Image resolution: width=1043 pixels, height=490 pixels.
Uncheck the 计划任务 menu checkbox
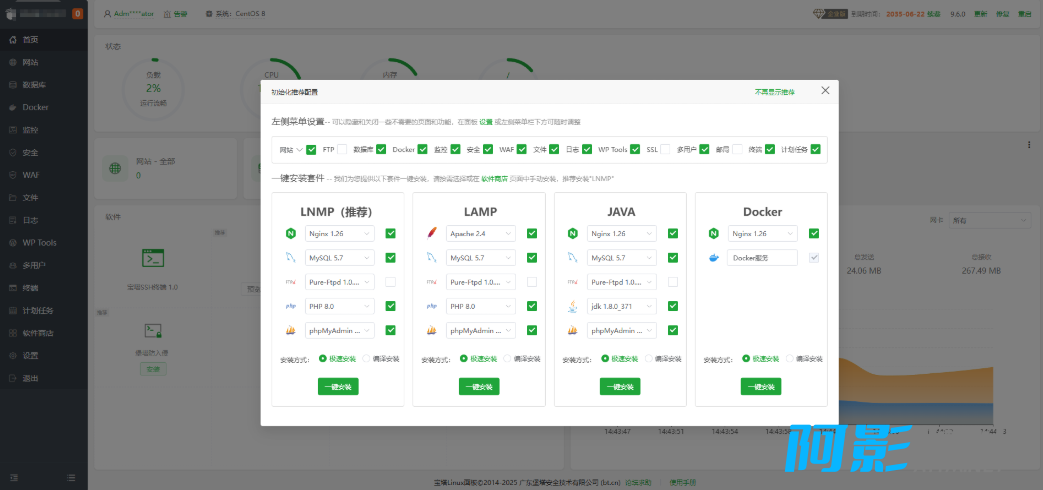click(816, 150)
